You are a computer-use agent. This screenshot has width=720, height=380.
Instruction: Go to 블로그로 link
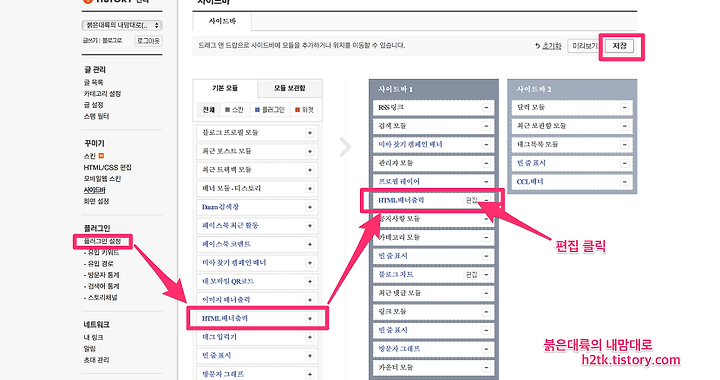pyautogui.click(x=112, y=41)
